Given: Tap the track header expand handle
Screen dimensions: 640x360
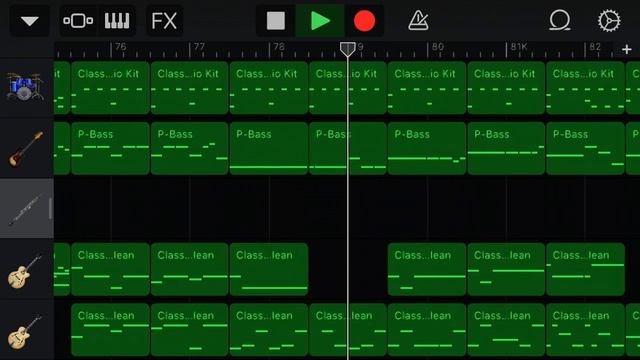Looking at the screenshot, I should pos(50,209).
